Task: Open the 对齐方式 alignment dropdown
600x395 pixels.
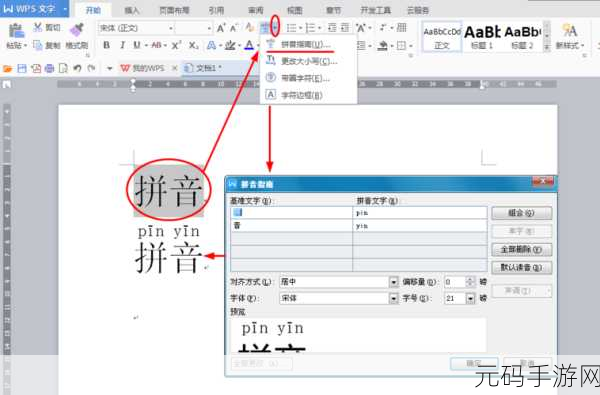Action: [394, 282]
